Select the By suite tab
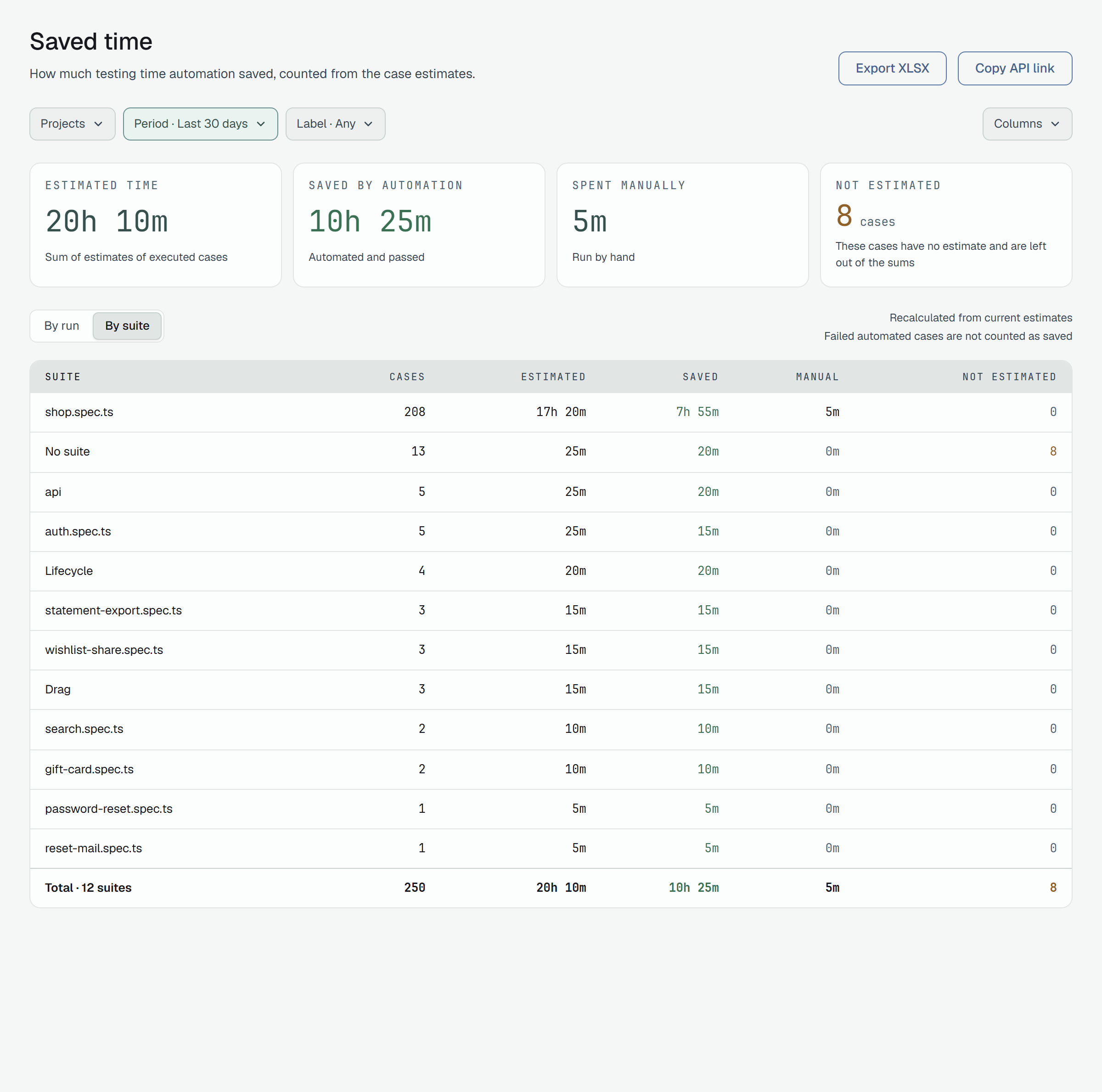Viewport: 1102px width, 1092px height. click(127, 326)
